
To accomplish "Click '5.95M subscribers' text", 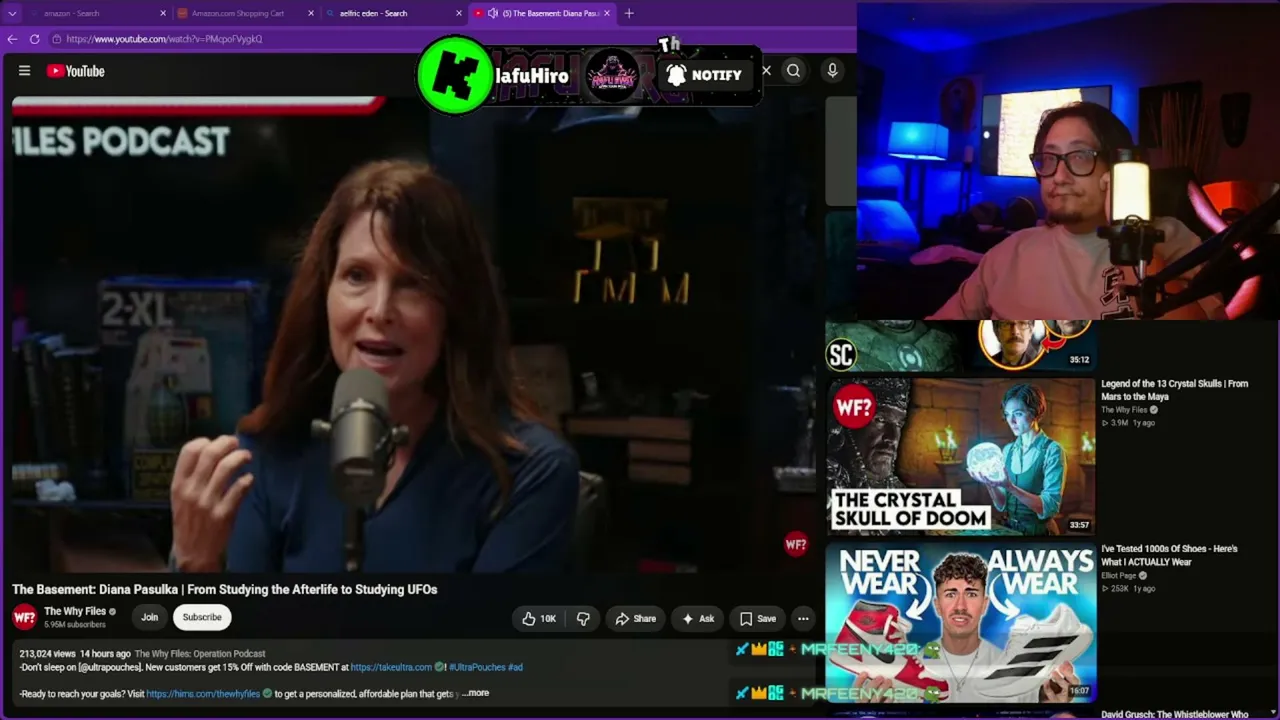I will pos(75,625).
